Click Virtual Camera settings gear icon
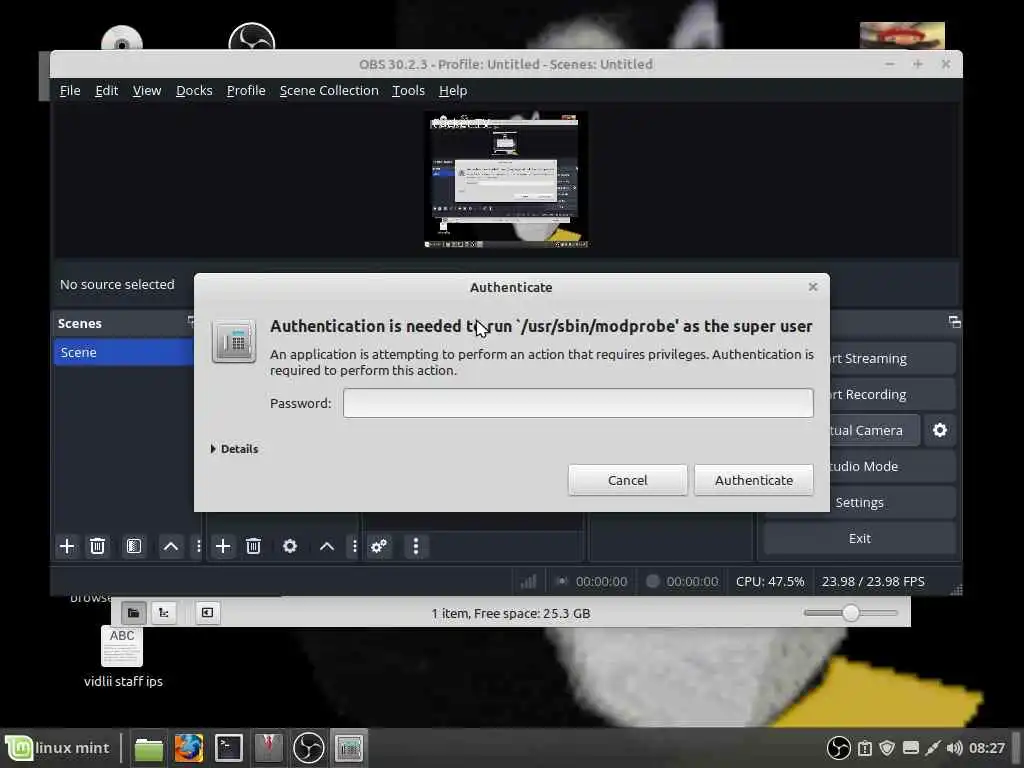This screenshot has width=1024, height=768. point(940,430)
